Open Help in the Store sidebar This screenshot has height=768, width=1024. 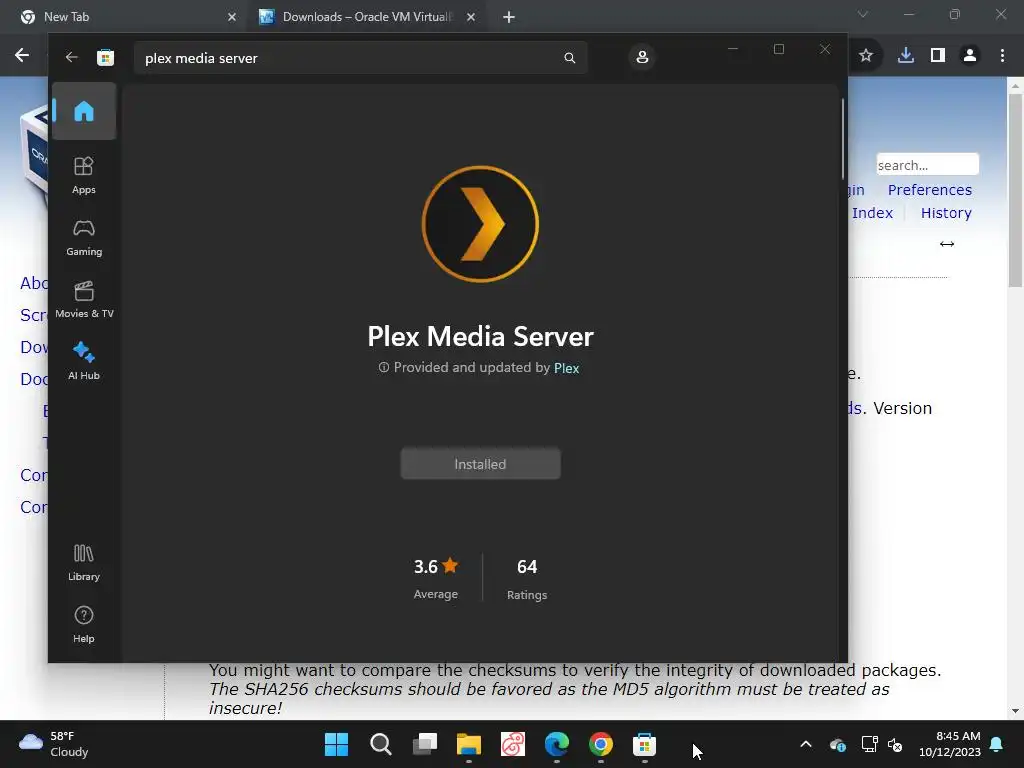pos(84,624)
